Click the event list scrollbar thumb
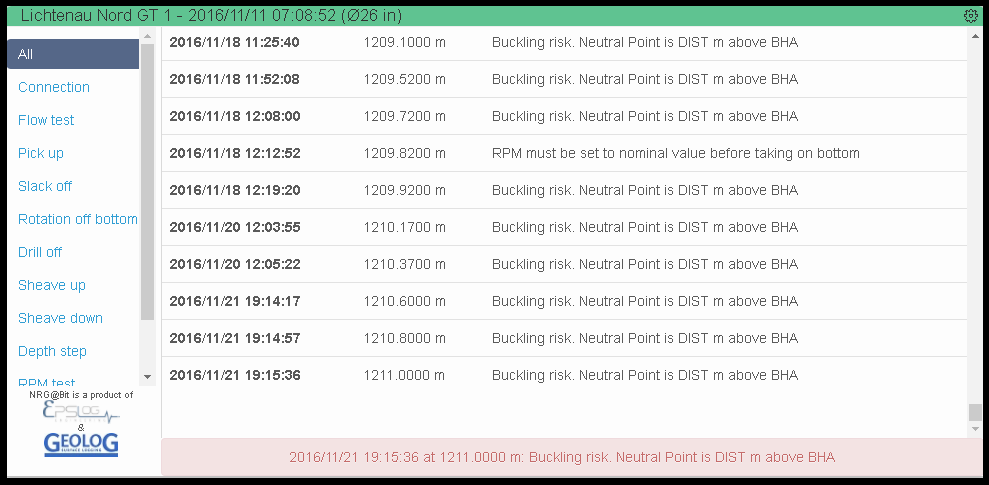989x485 pixels. click(x=975, y=412)
